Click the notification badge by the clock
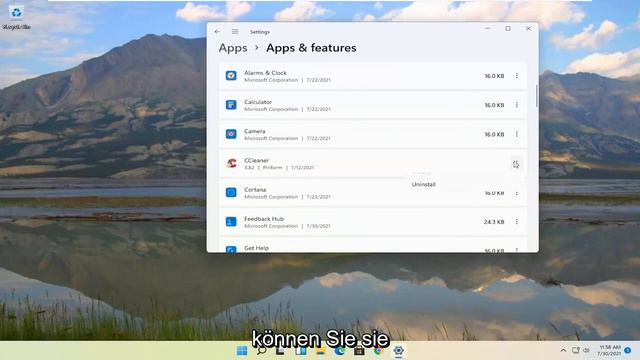This screenshot has height=360, width=640. point(628,351)
